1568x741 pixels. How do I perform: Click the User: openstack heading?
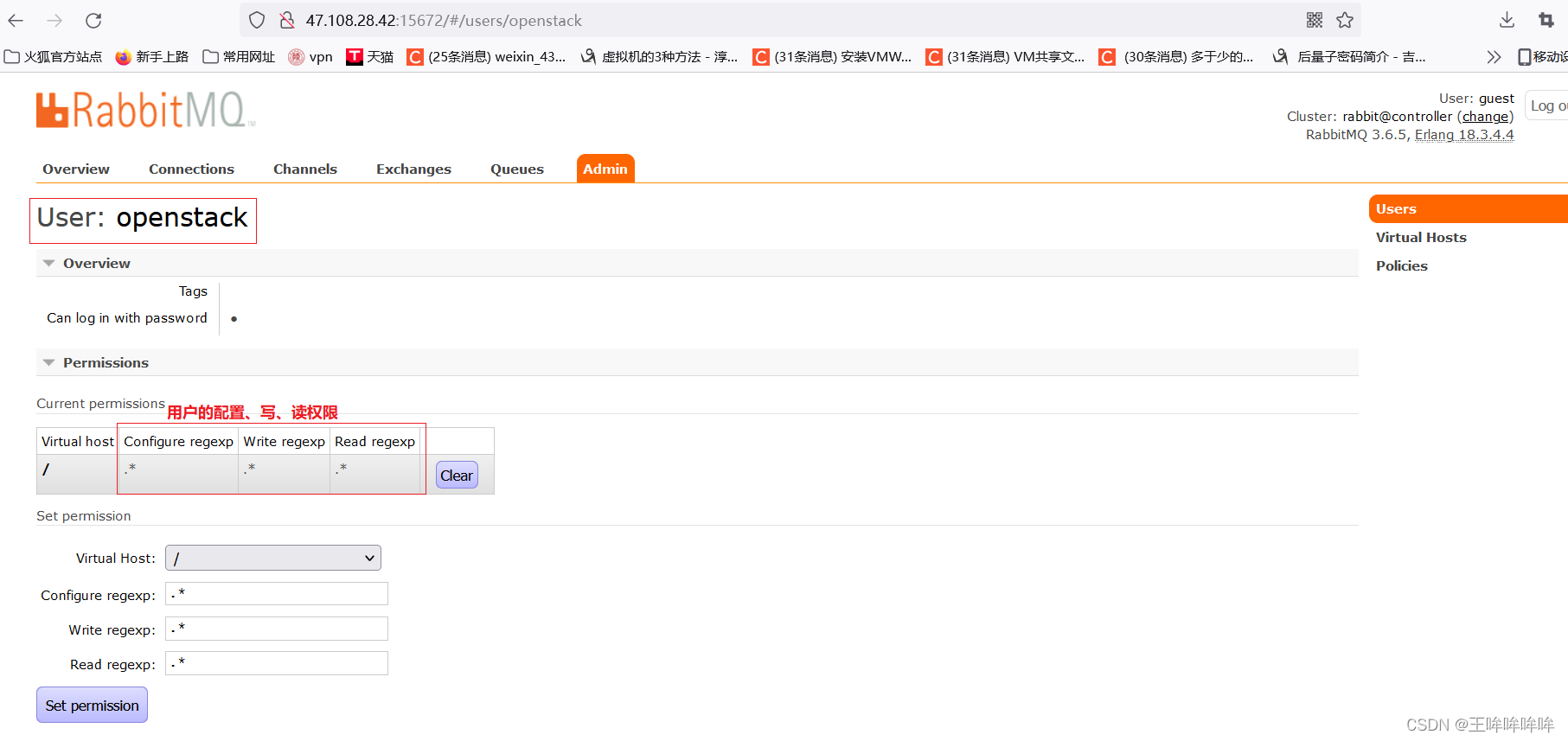coord(143,218)
